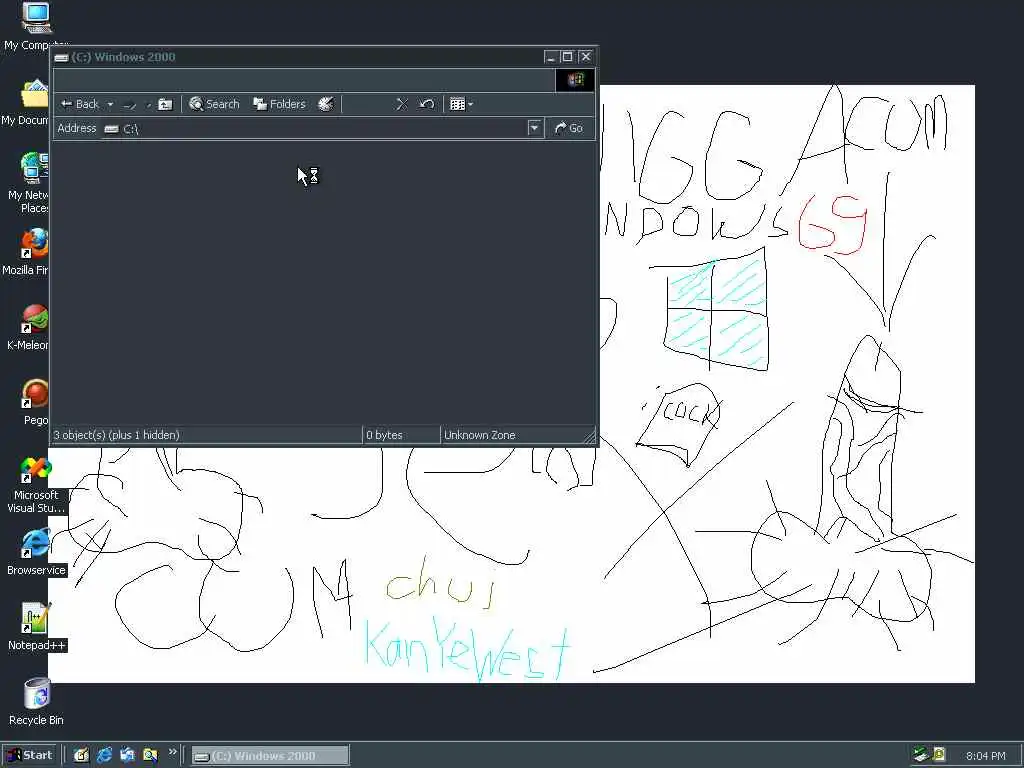Image resolution: width=1024 pixels, height=768 pixels.
Task: Click the '3 object(s) (plus 1 hidden)' status text
Action: tap(116, 435)
